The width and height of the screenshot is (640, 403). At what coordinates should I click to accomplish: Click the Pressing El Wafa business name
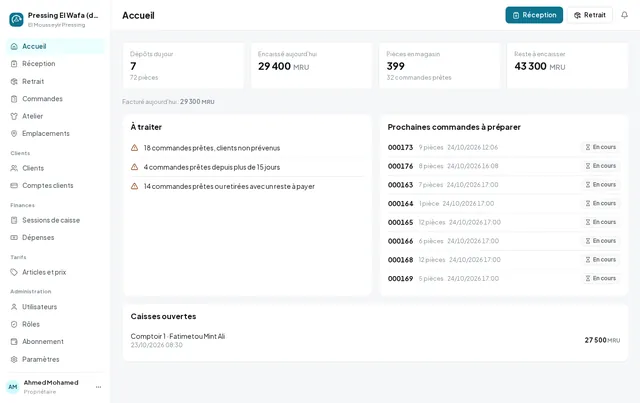click(x=63, y=16)
